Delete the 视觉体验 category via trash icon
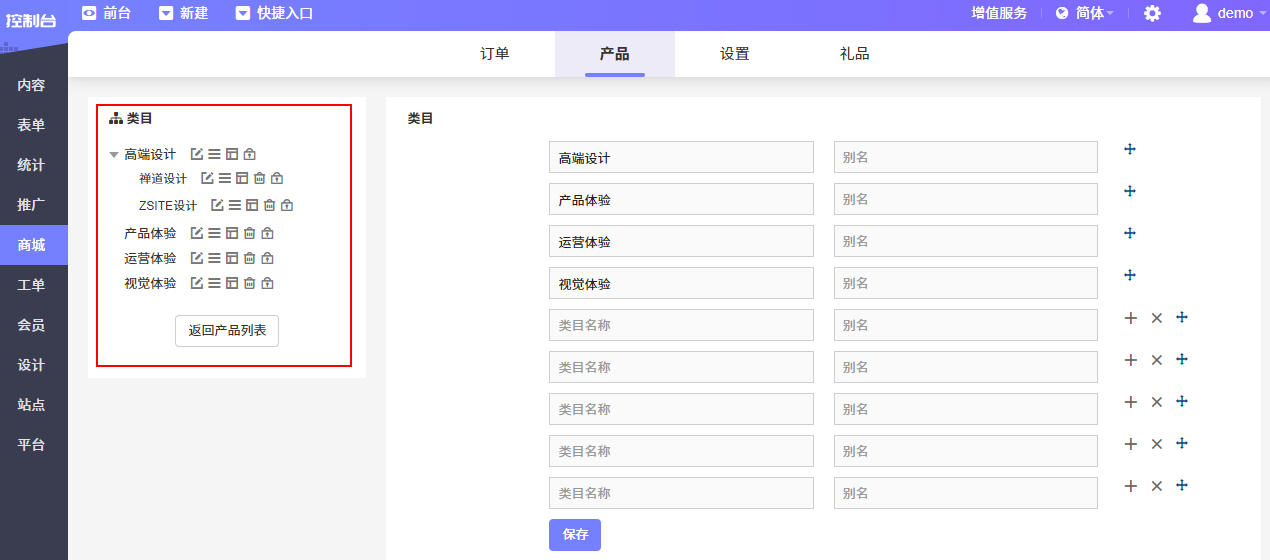 point(250,283)
